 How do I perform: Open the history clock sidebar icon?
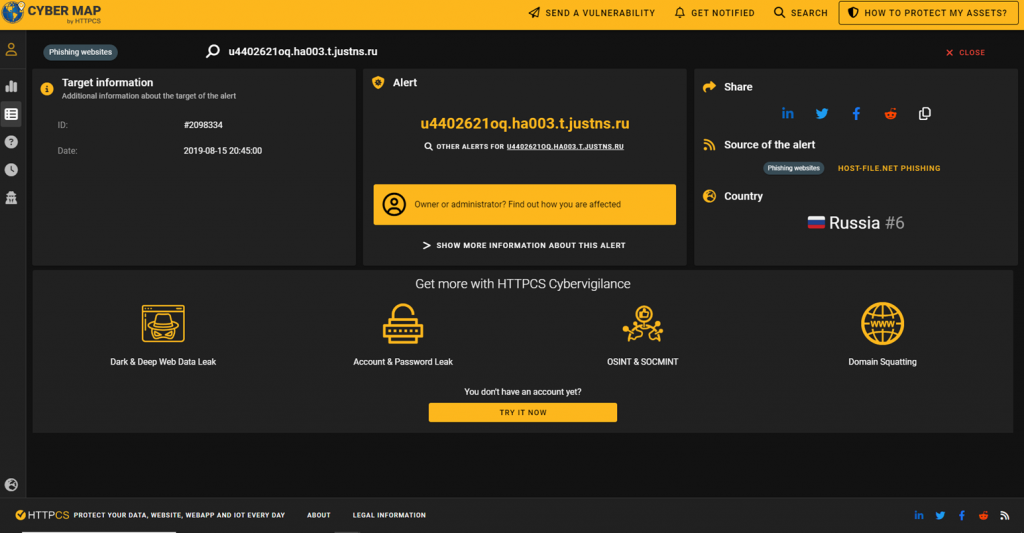(11, 170)
